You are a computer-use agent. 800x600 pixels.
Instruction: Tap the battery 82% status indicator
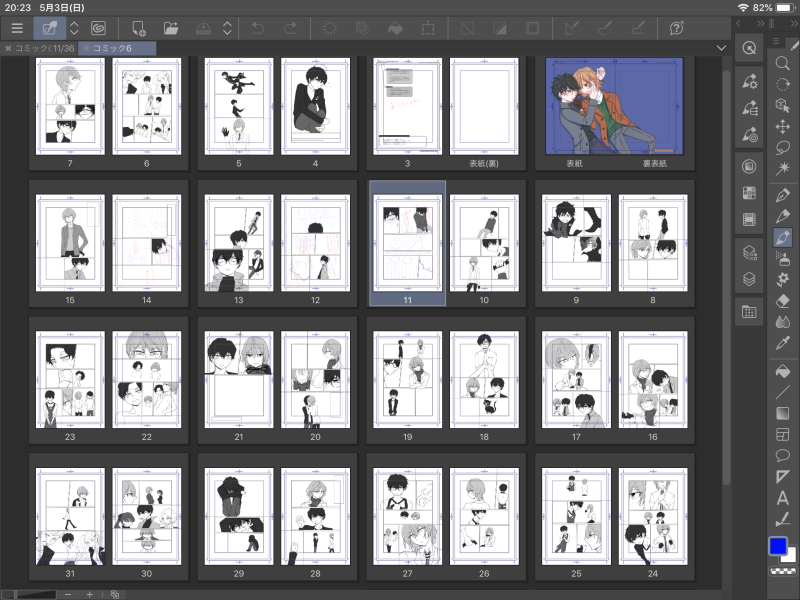coord(772,8)
